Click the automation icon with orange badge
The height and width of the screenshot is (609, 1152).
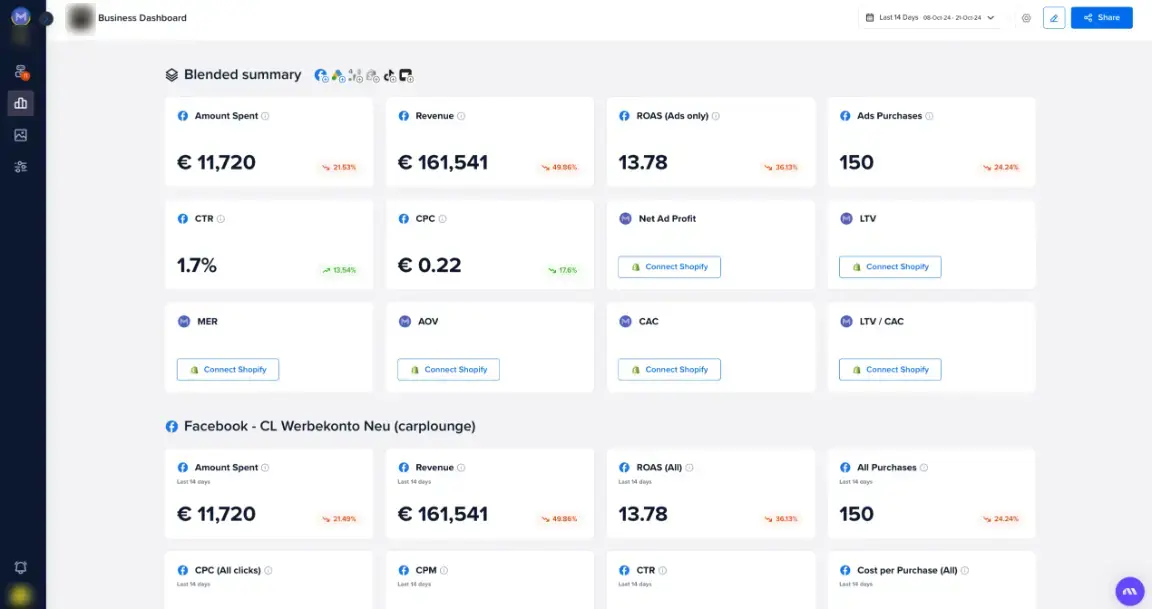tap(20, 72)
